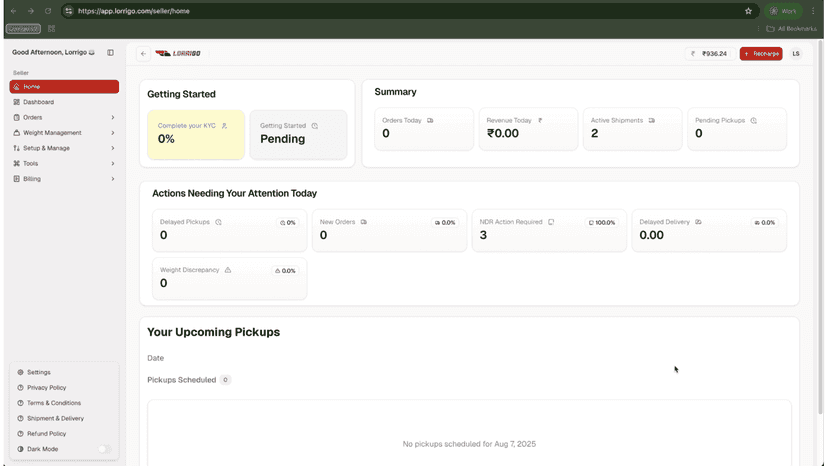This screenshot has height=466, width=828.
Task: Click the Delayed Pickups 0% badge
Action: (x=287, y=222)
